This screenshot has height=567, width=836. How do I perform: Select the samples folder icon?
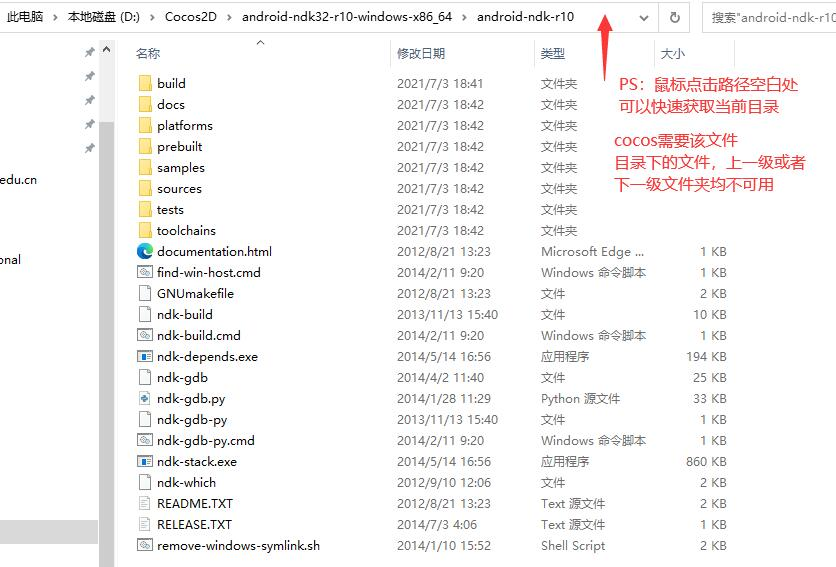[x=145, y=167]
